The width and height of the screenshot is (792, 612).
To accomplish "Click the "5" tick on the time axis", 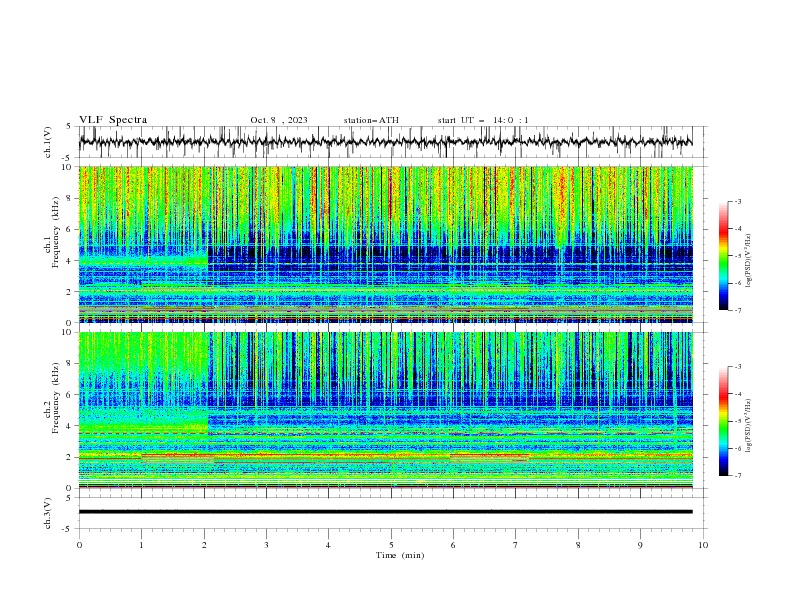I will [391, 545].
